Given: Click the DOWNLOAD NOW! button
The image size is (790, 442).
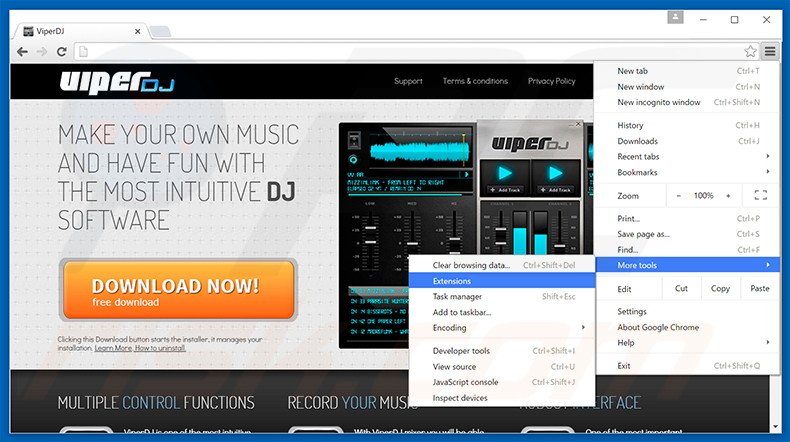Looking at the screenshot, I should tap(178, 290).
